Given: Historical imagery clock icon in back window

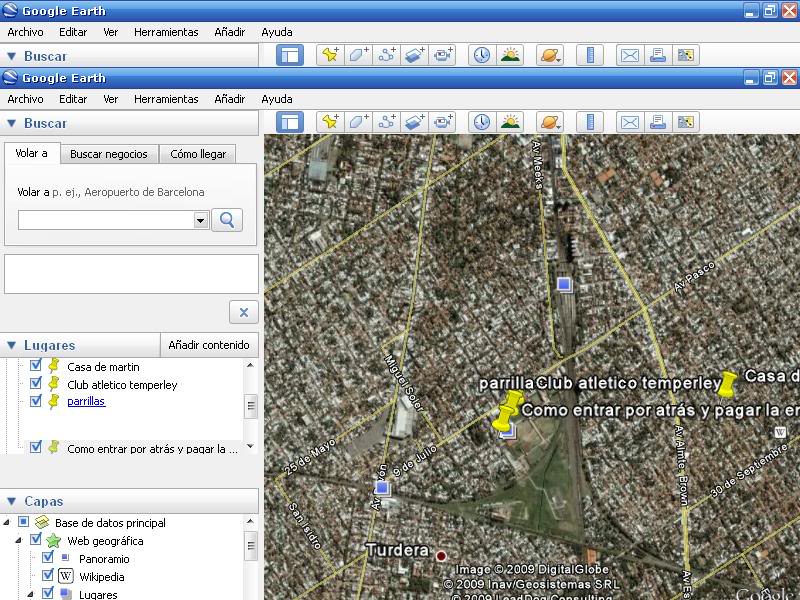Looking at the screenshot, I should pos(482,55).
